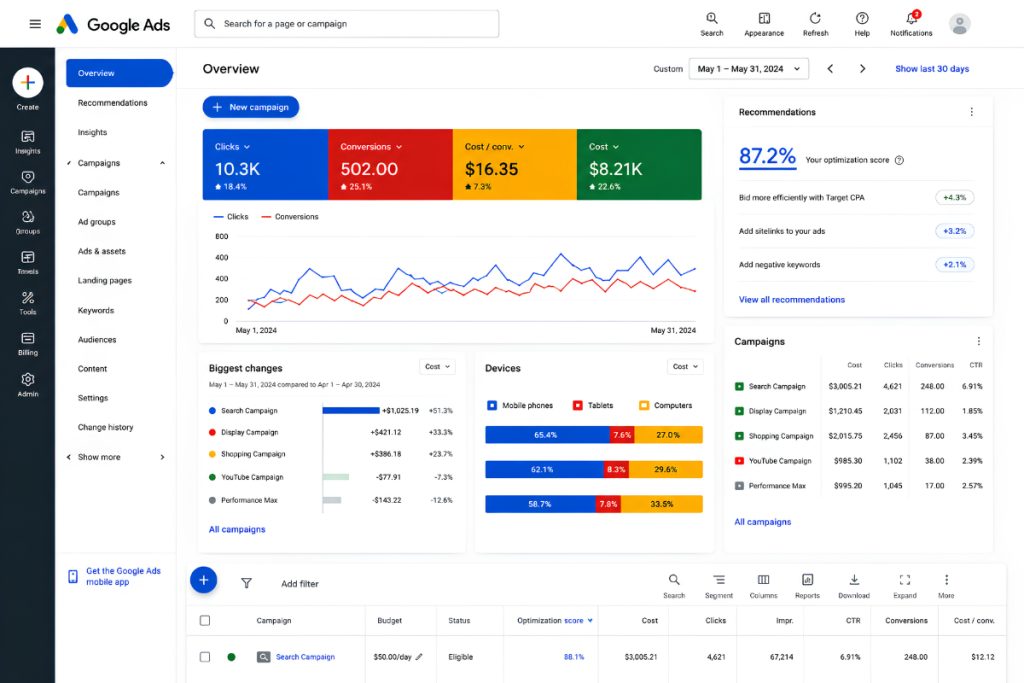This screenshot has width=1024, height=683.
Task: Open Billing in the dark sidebar
Action: (x=27, y=344)
